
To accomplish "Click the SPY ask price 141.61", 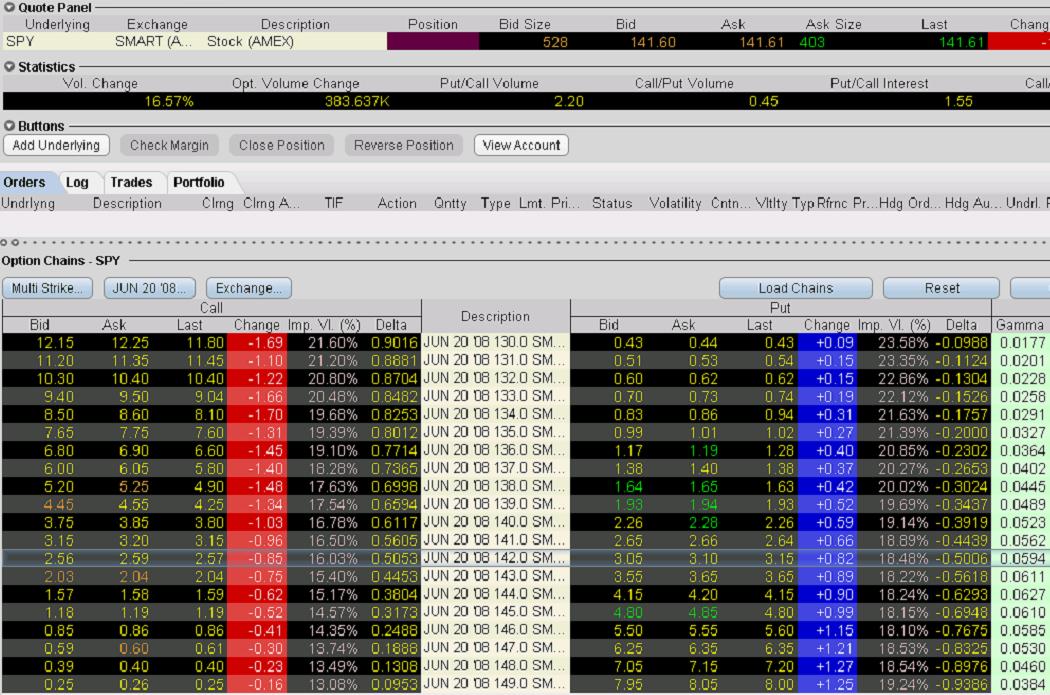I will (x=761, y=42).
